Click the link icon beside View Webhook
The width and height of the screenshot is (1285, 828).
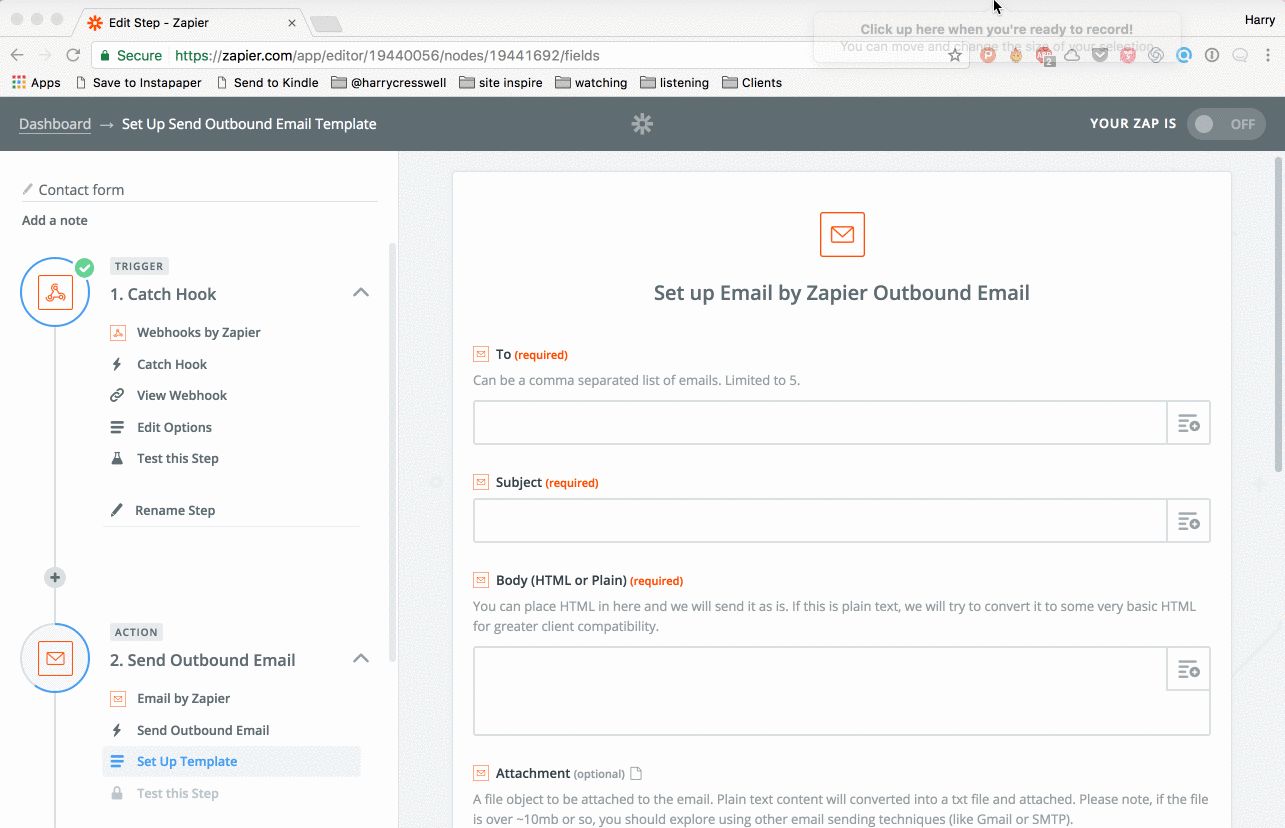tap(117, 395)
